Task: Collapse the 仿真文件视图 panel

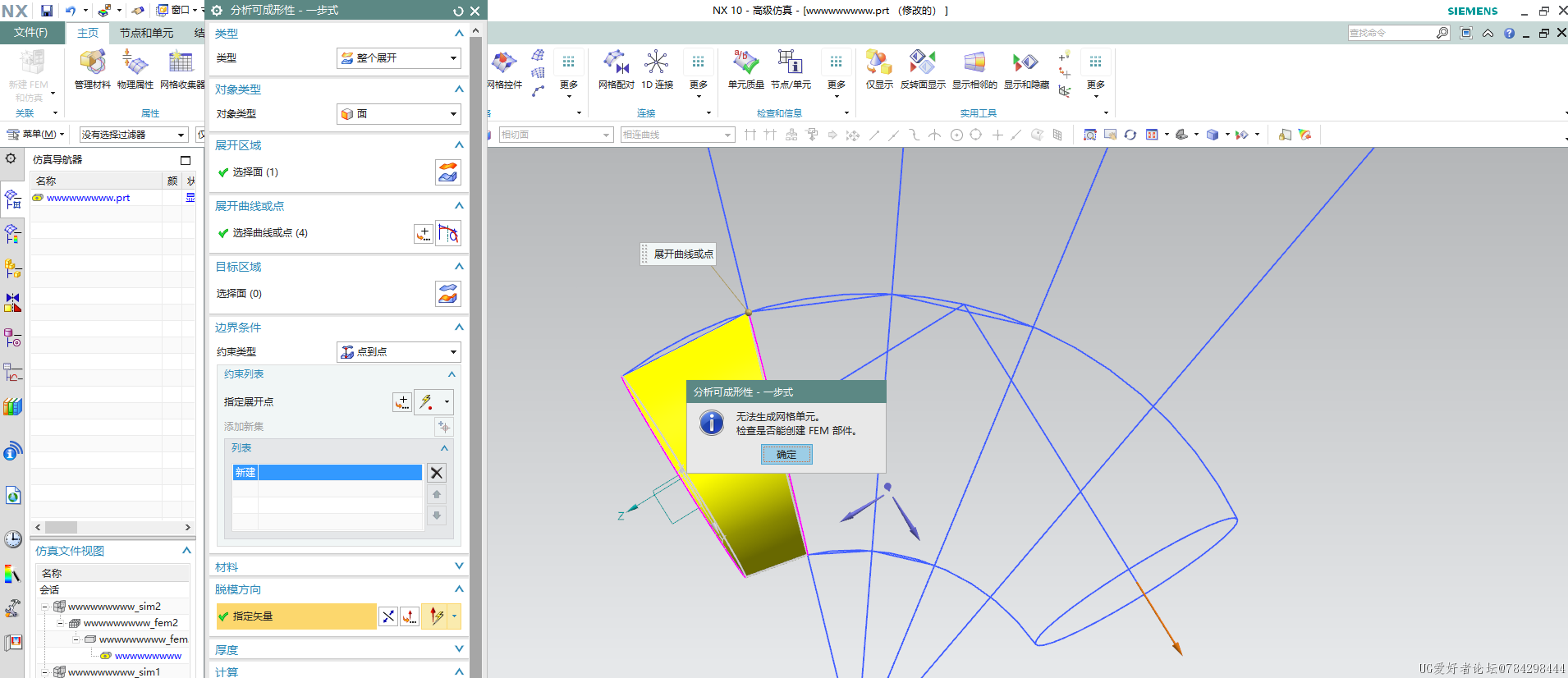Action: pos(186,551)
